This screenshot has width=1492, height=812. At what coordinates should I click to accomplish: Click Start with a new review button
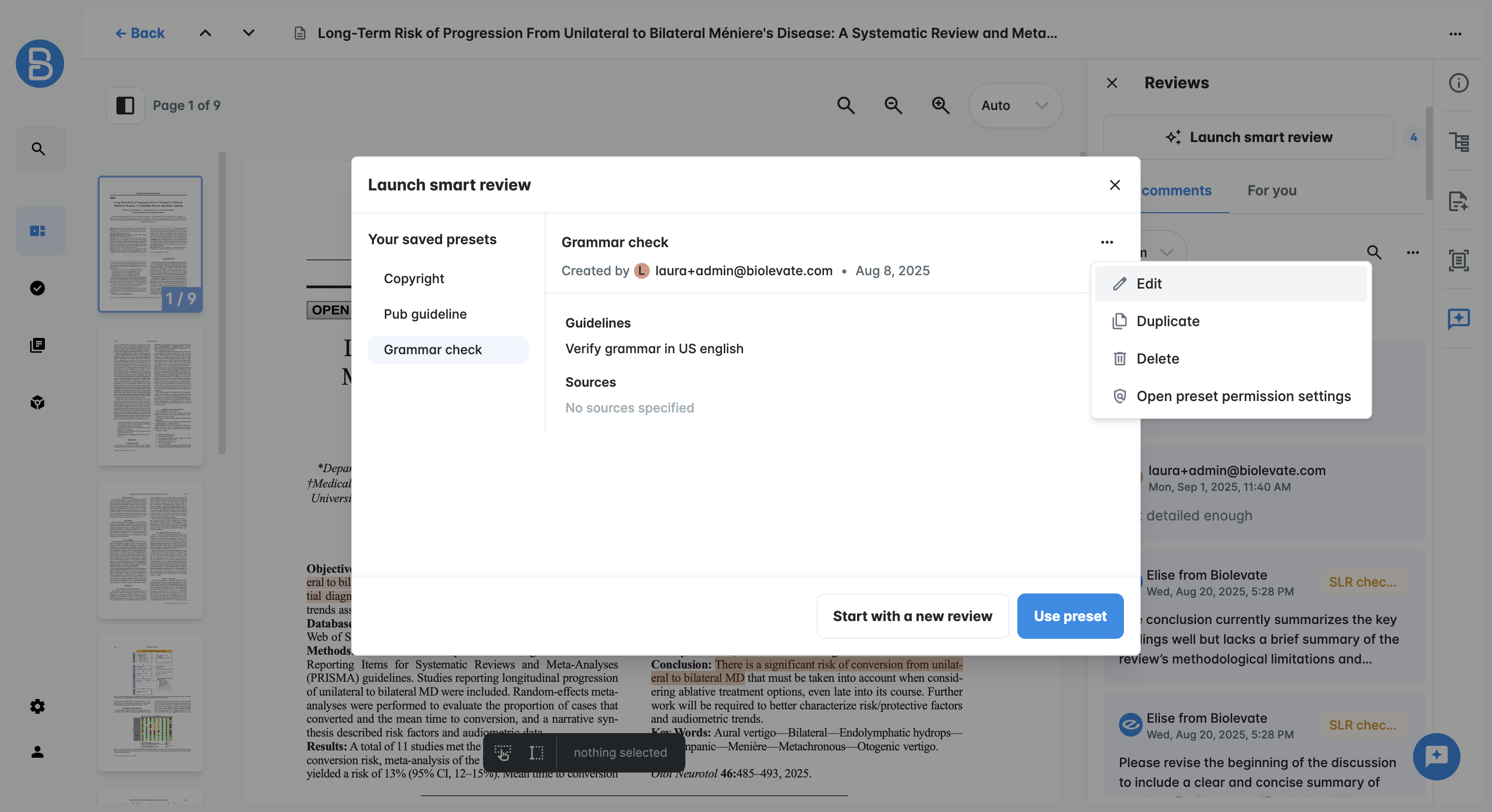click(912, 616)
